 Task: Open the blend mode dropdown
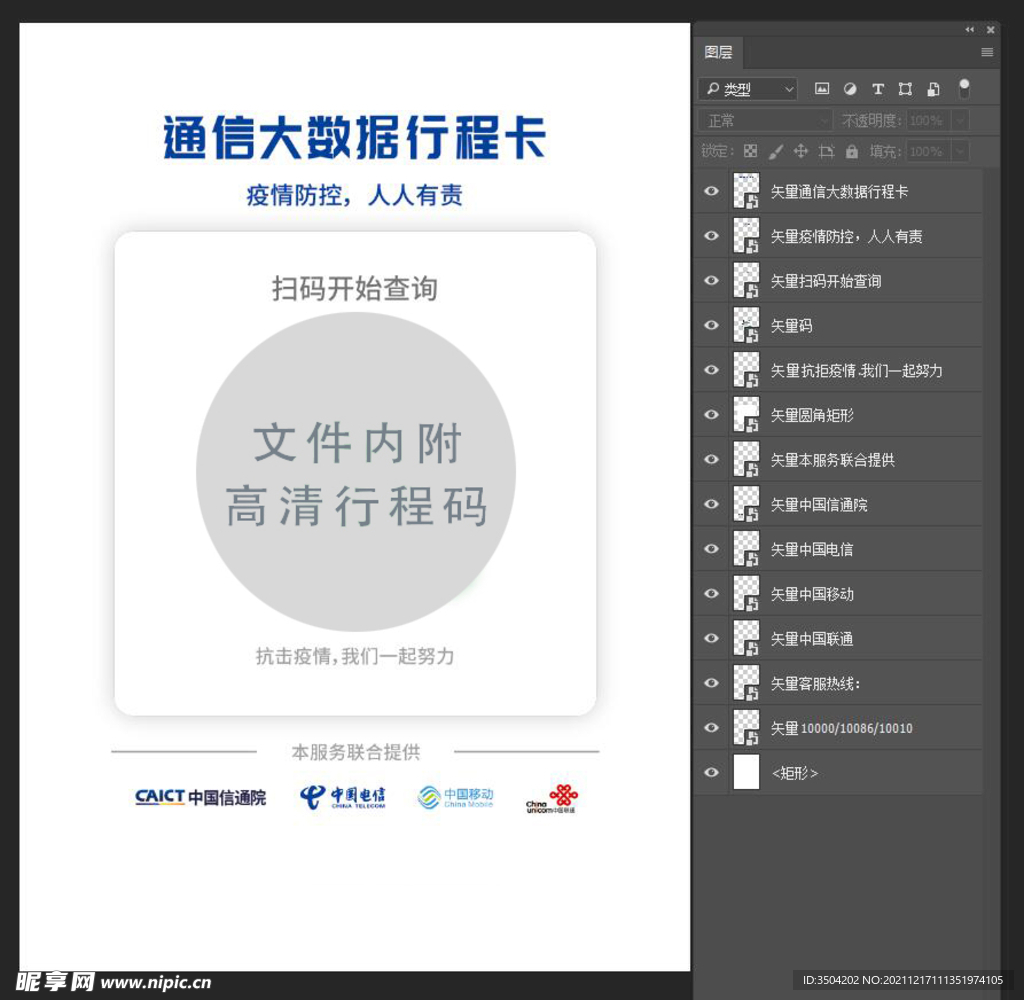[764, 120]
